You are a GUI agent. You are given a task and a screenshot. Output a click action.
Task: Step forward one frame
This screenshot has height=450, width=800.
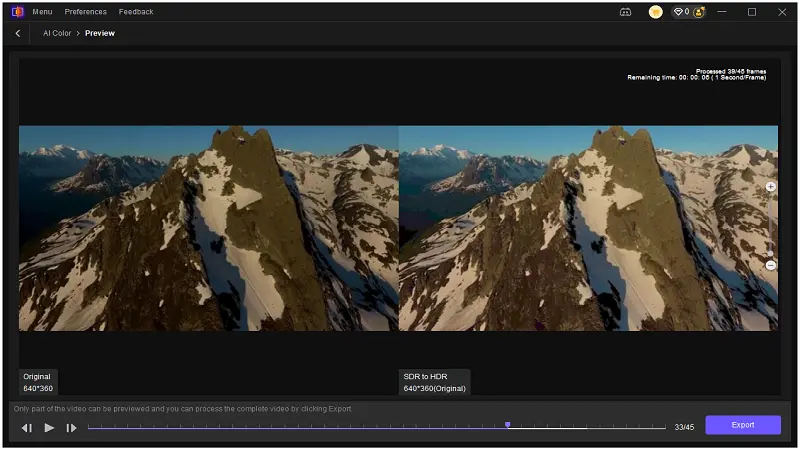pyautogui.click(x=71, y=428)
